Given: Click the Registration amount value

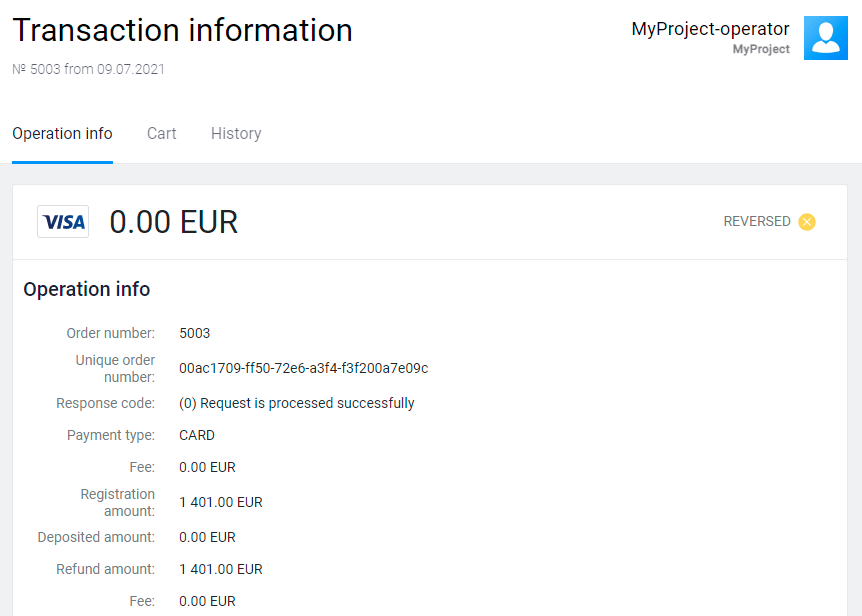Looking at the screenshot, I should [x=220, y=502].
